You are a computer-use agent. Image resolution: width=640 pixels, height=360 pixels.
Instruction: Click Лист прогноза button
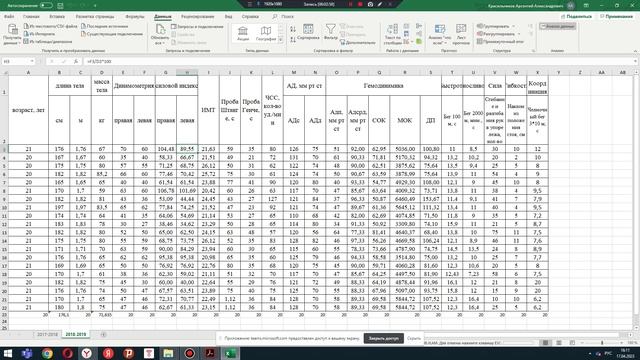point(461,34)
